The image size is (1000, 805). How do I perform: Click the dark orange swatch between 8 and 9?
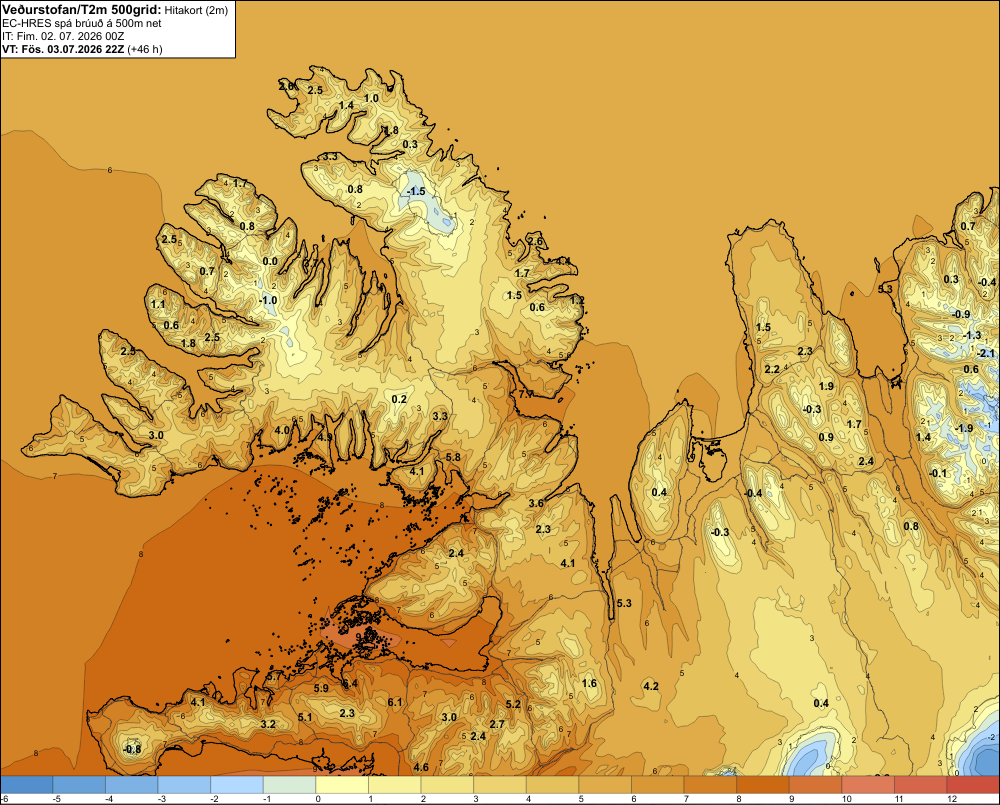[x=763, y=785]
